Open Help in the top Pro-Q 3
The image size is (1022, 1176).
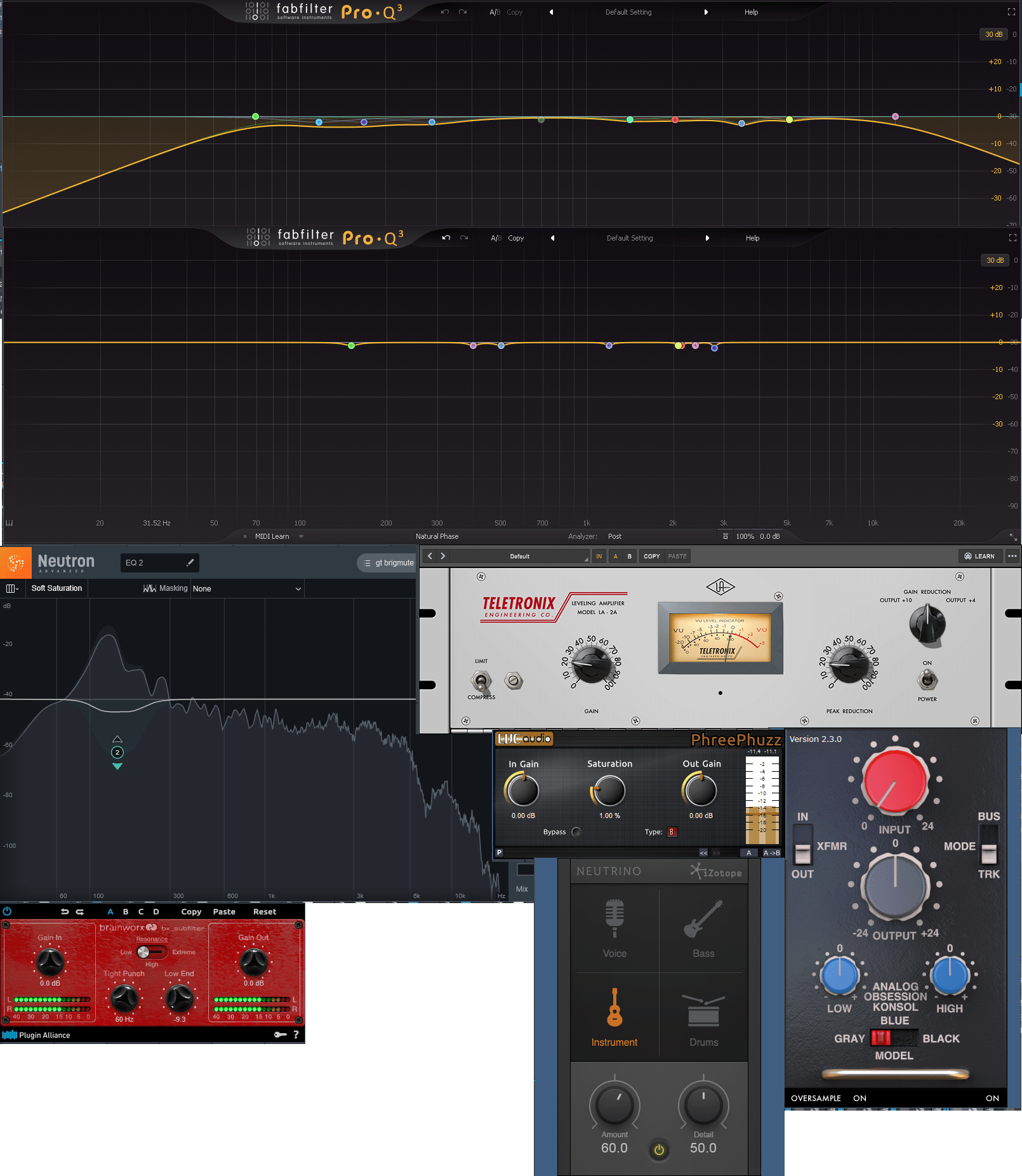[751, 12]
